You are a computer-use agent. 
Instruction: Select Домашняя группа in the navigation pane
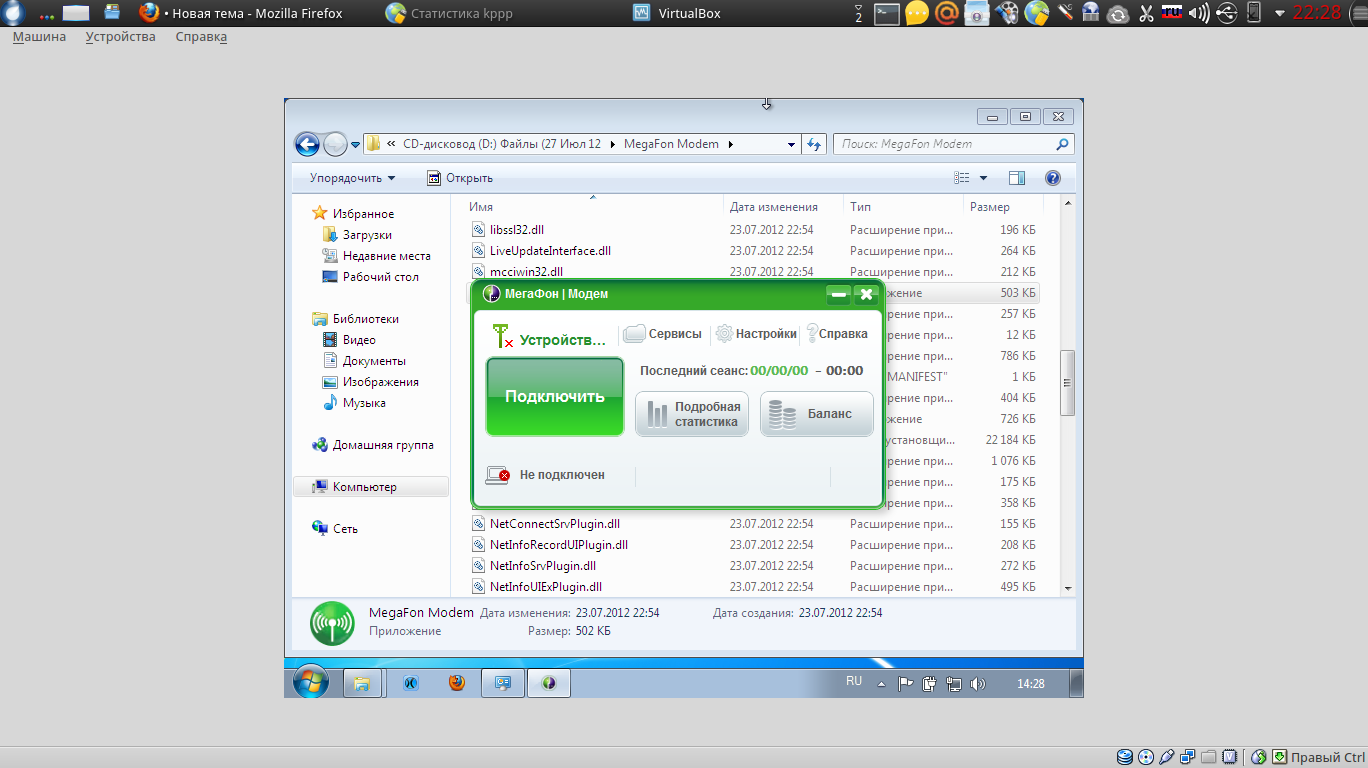point(373,445)
